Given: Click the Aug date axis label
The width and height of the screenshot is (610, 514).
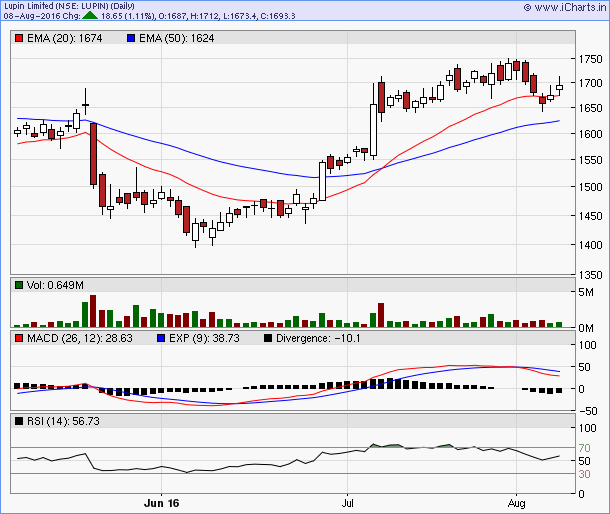Looking at the screenshot, I should click(516, 503).
